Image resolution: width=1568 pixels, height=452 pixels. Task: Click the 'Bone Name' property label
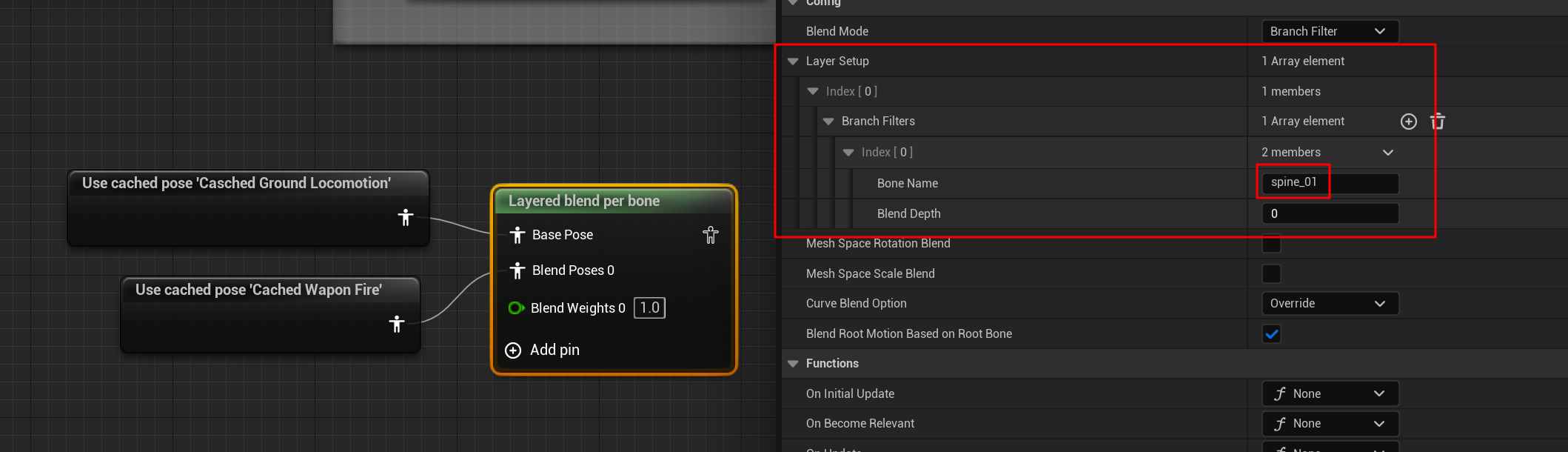pos(907,183)
